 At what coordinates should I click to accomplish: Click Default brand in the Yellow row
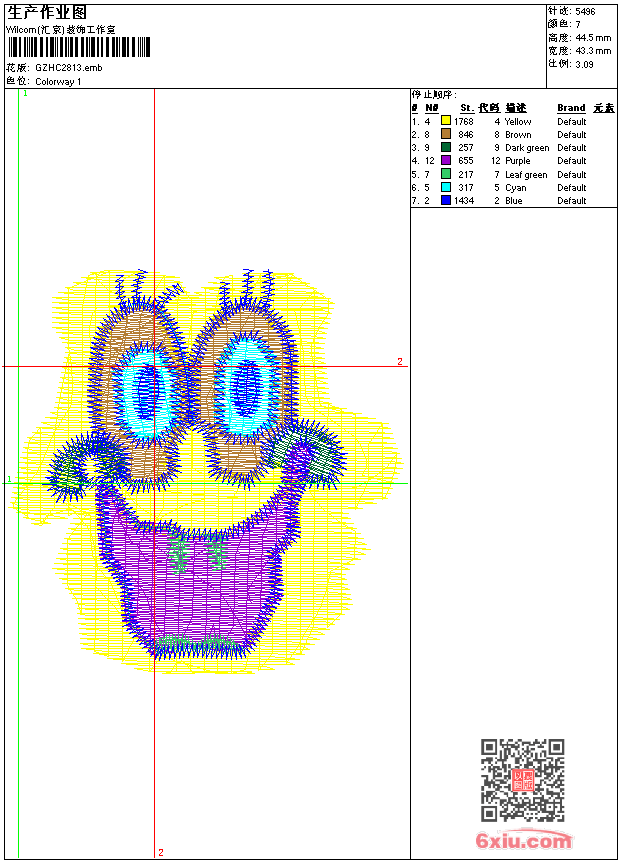pos(572,122)
